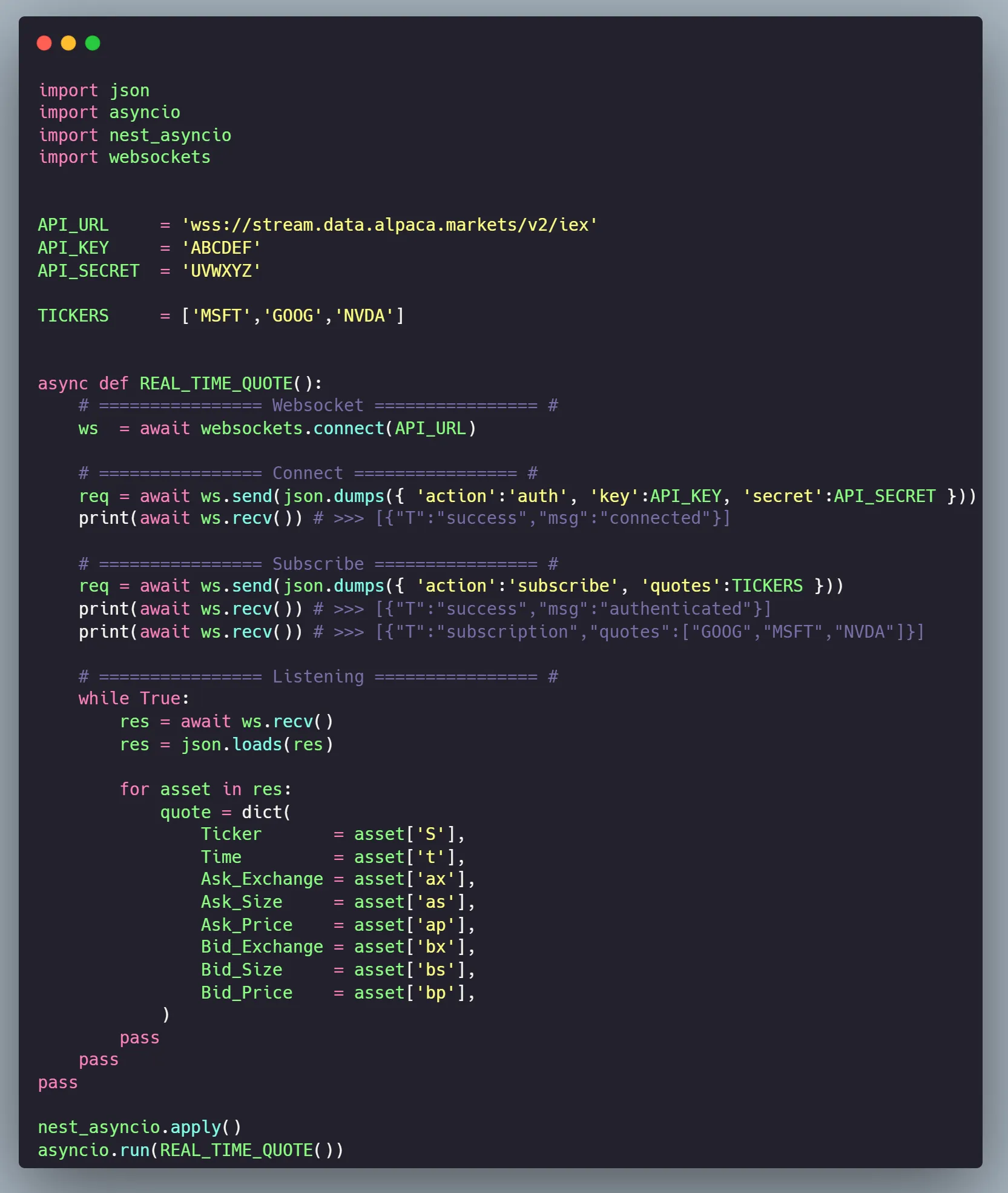Click the Listening section comment header
1008x1193 pixels.
coord(318,677)
